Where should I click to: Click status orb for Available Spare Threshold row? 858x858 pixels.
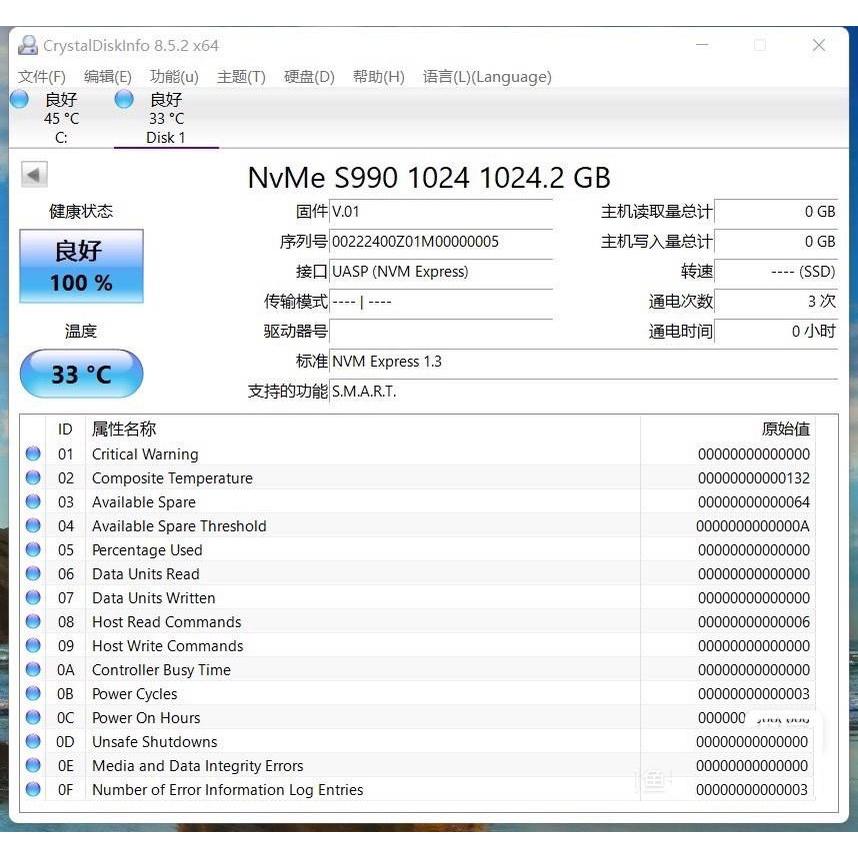point(33,526)
